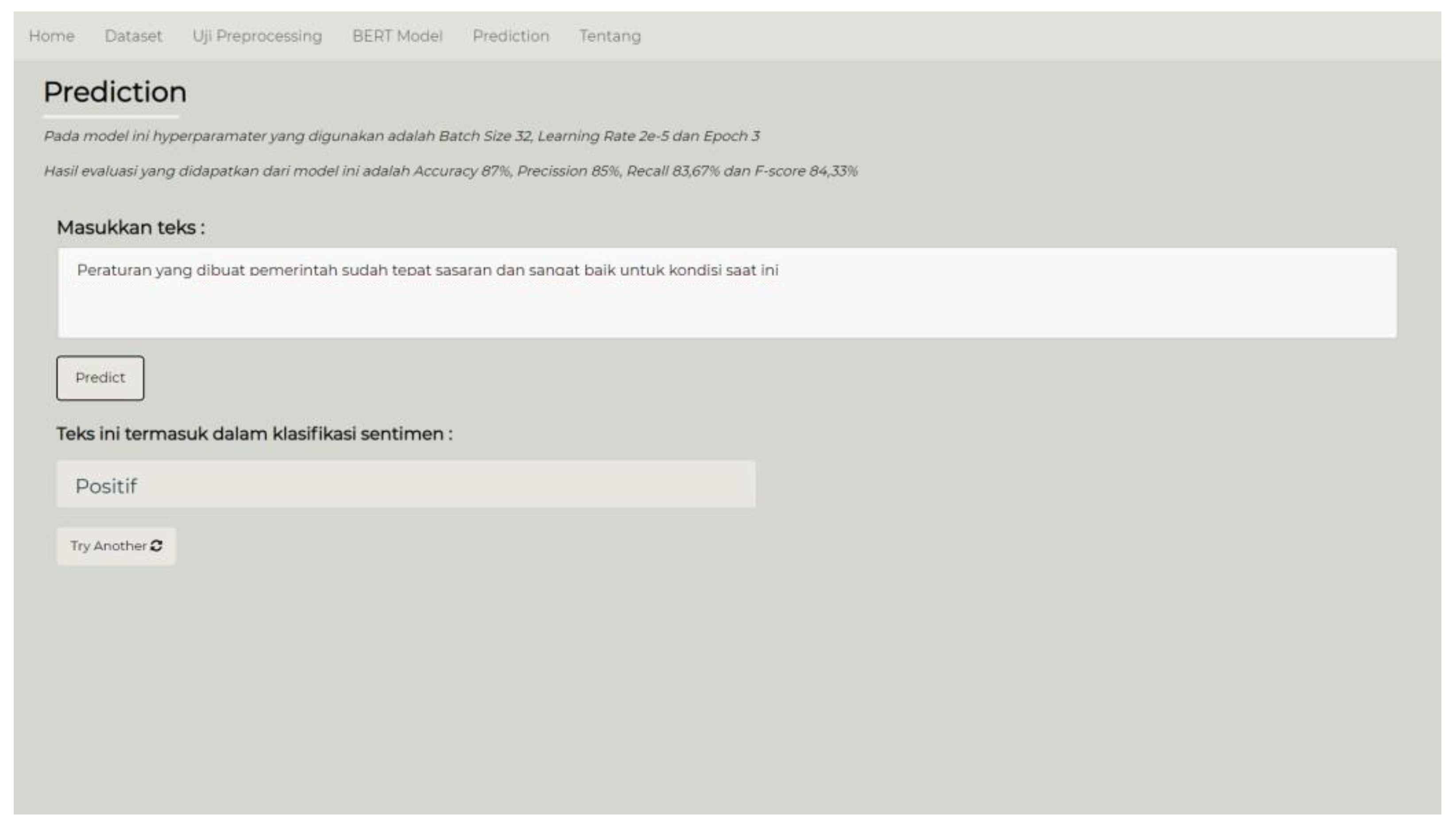The width and height of the screenshot is (1456, 830).
Task: Go to the Dataset page
Action: 133,36
